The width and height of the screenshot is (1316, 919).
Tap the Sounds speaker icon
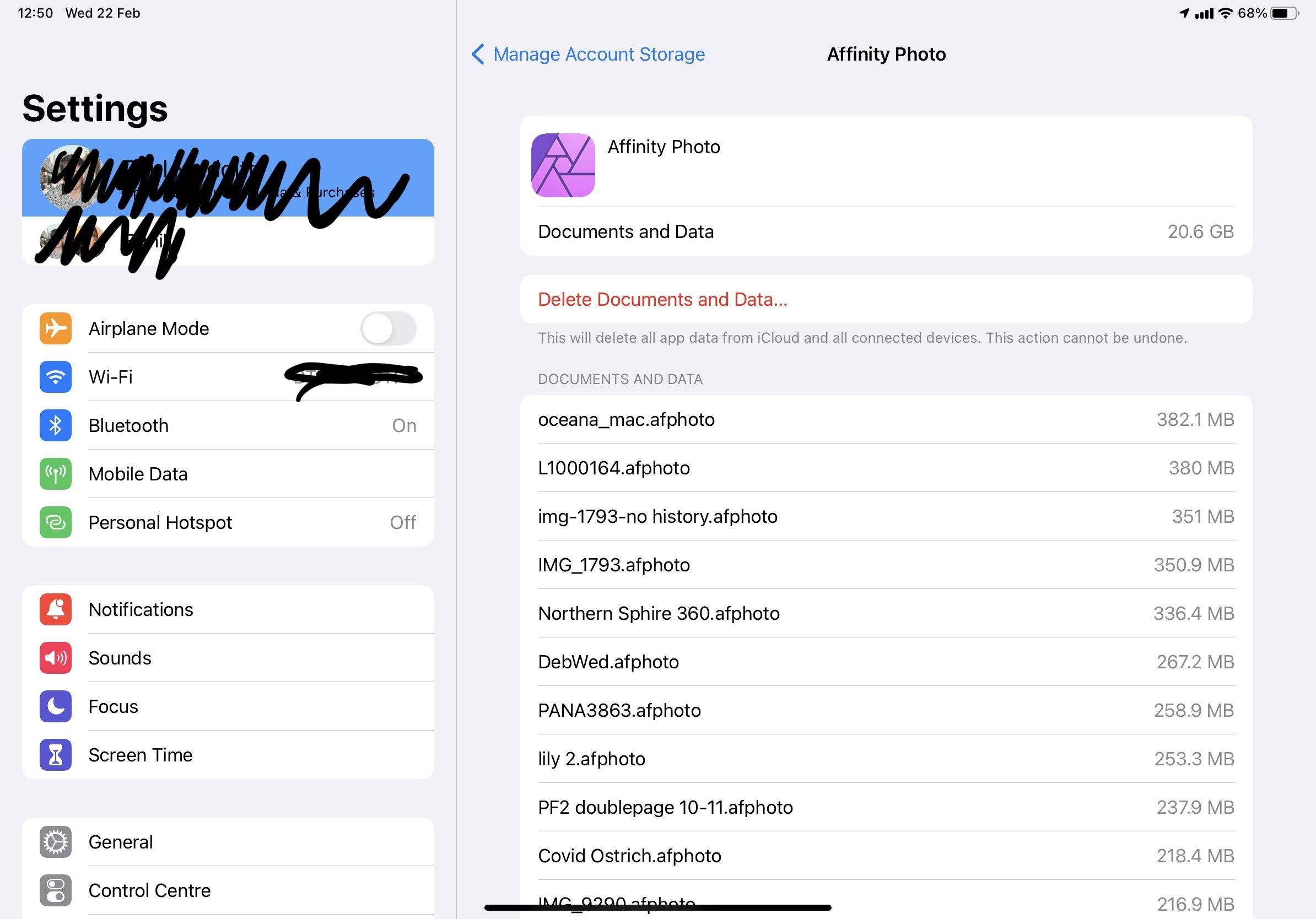(x=56, y=658)
